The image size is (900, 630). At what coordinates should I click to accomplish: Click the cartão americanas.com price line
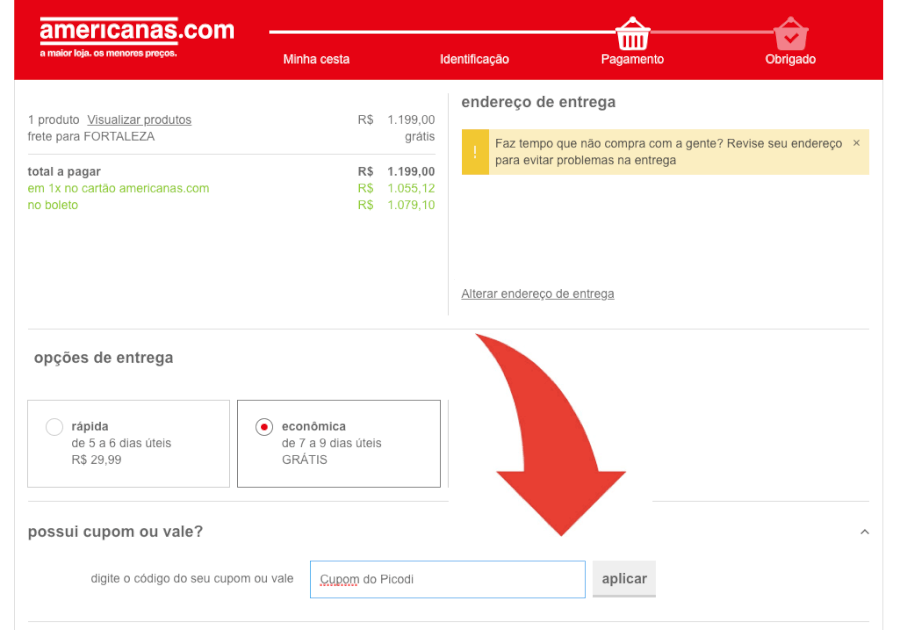tap(118, 188)
